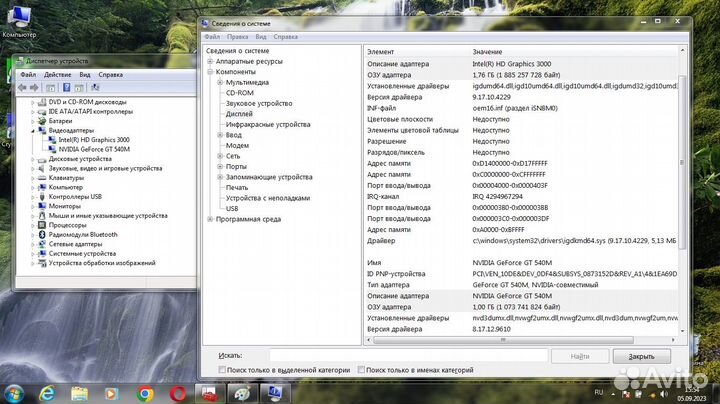Click the RU language indicator in tray
The height and width of the screenshot is (404, 720).
pos(598,393)
